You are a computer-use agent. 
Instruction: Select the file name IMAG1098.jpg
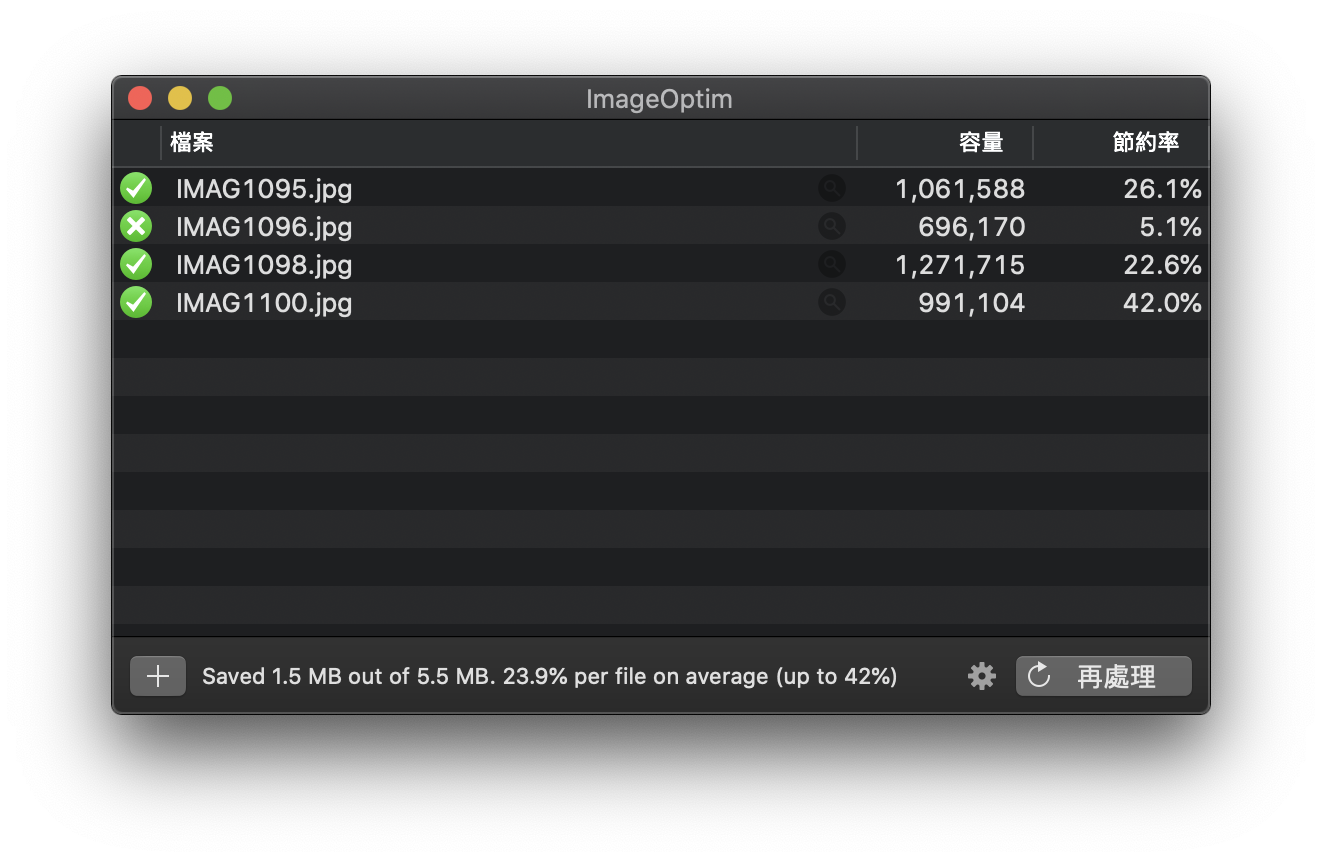(x=264, y=265)
